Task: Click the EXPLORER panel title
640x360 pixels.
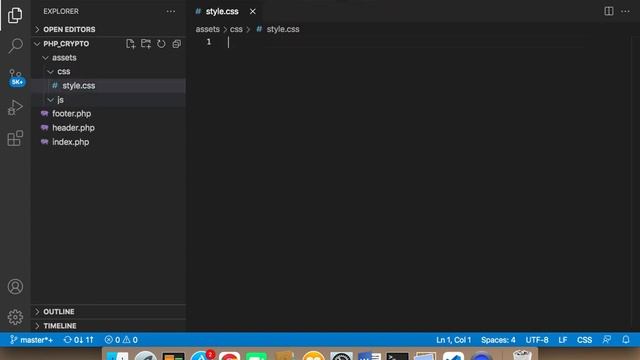Action: click(61, 11)
